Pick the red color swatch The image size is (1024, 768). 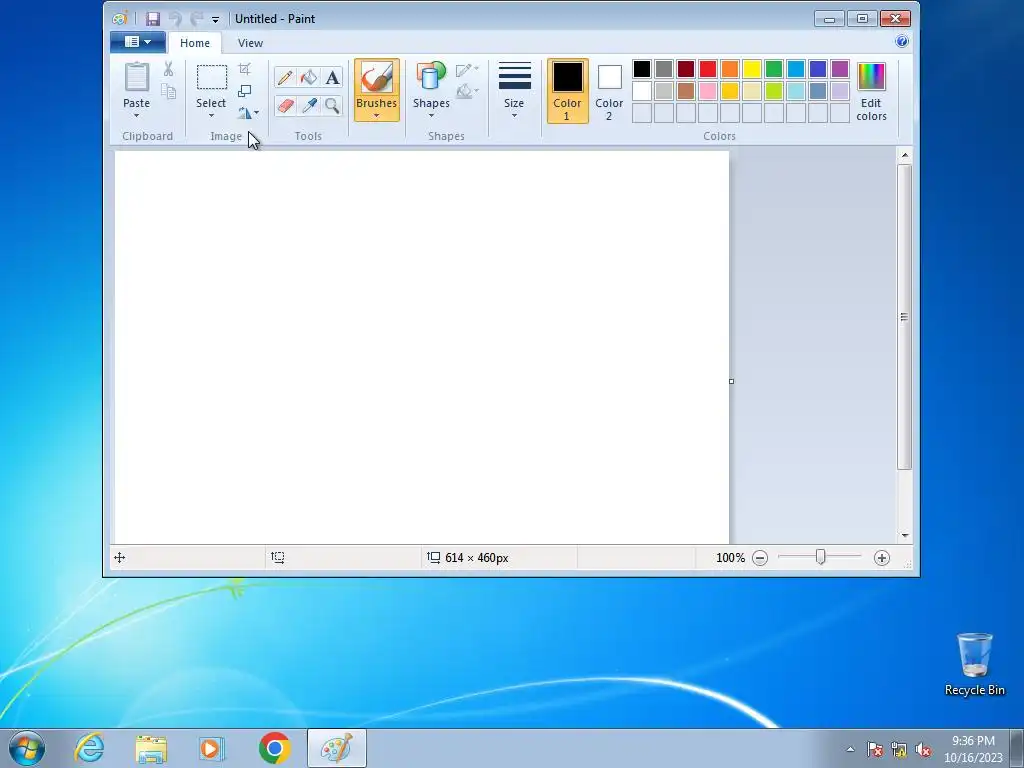click(708, 69)
